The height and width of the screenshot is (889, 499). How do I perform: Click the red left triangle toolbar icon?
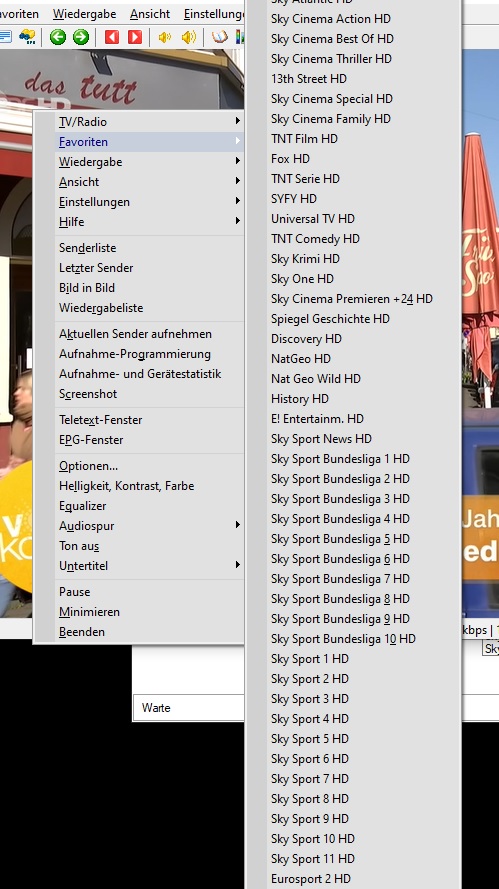point(112,37)
